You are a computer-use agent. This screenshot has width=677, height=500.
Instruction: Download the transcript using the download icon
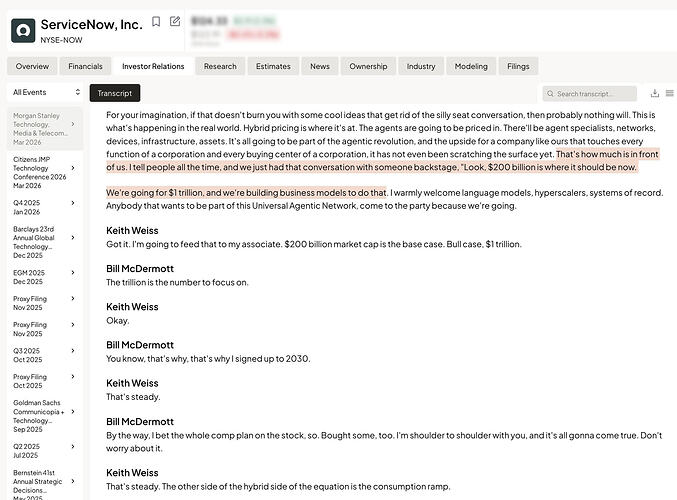point(655,93)
